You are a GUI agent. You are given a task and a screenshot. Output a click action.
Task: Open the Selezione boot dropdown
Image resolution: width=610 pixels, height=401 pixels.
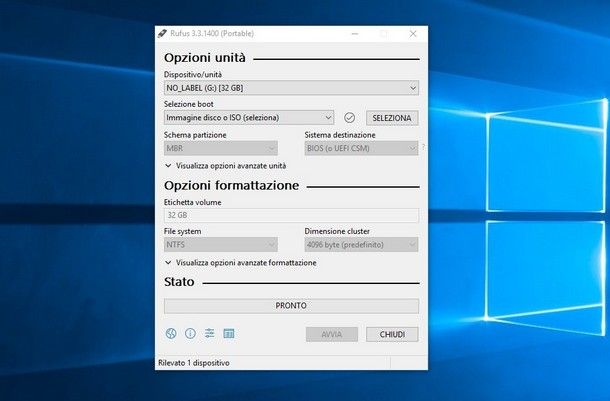(x=249, y=117)
